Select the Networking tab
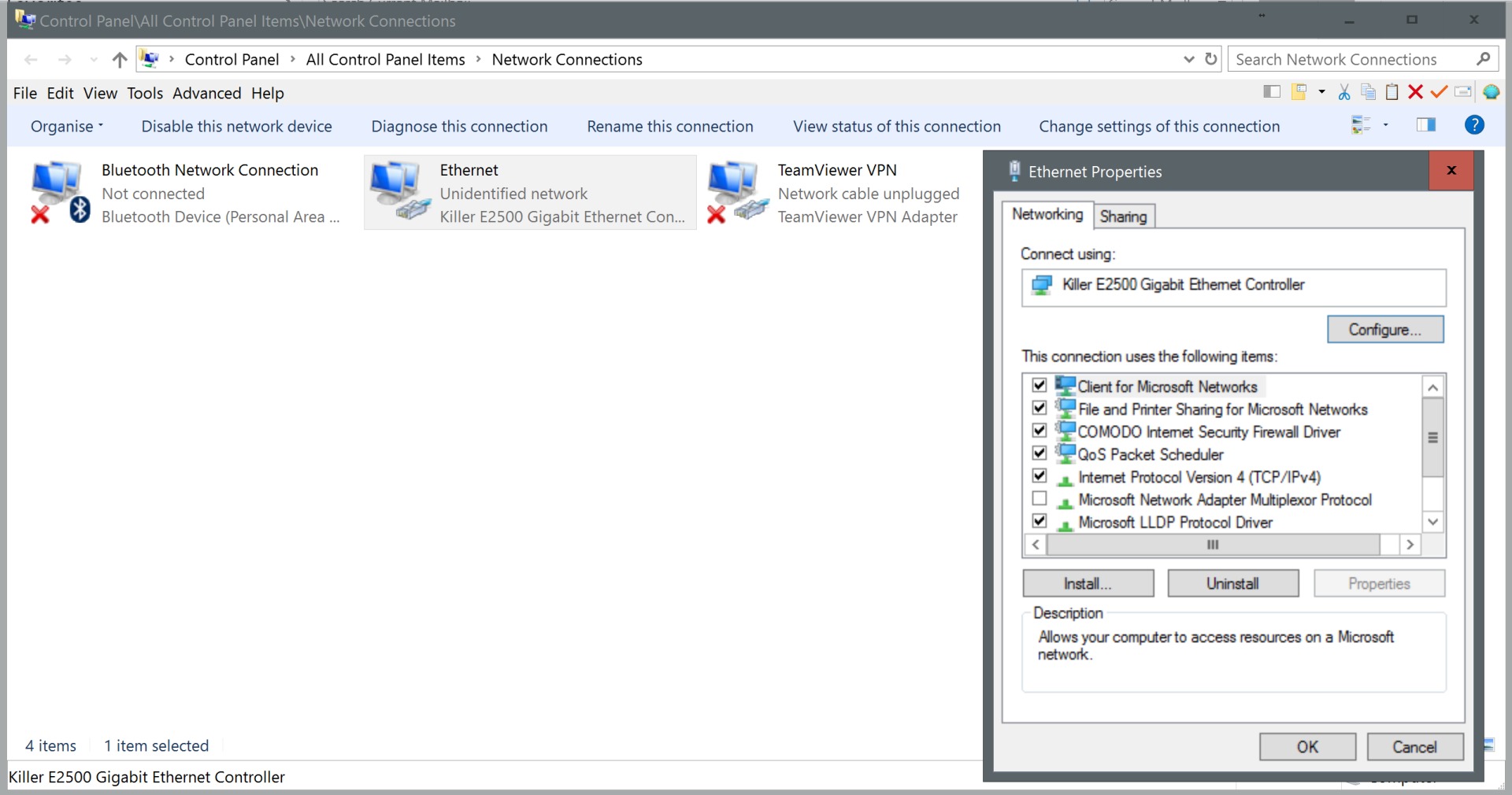1512x795 pixels. 1047,214
